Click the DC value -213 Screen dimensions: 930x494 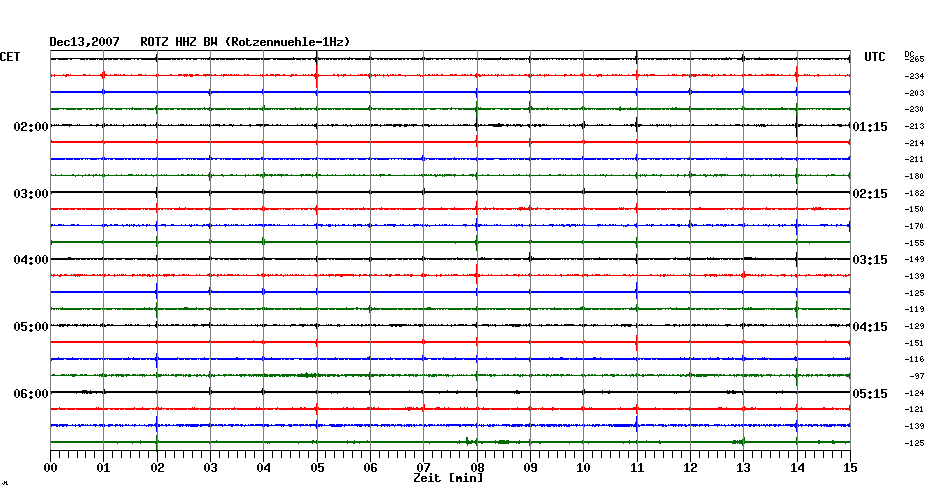point(914,126)
